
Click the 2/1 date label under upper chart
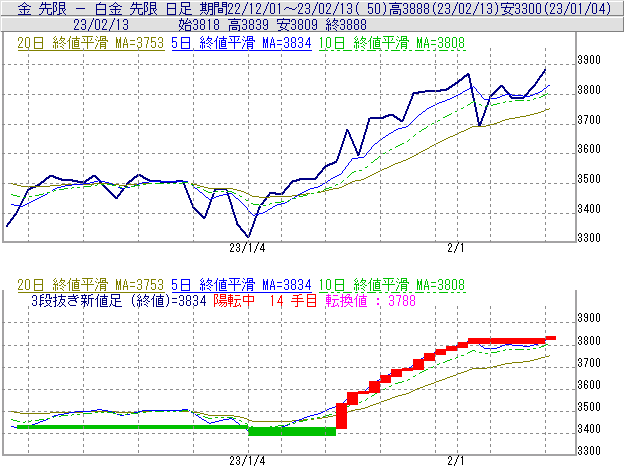coord(456,248)
